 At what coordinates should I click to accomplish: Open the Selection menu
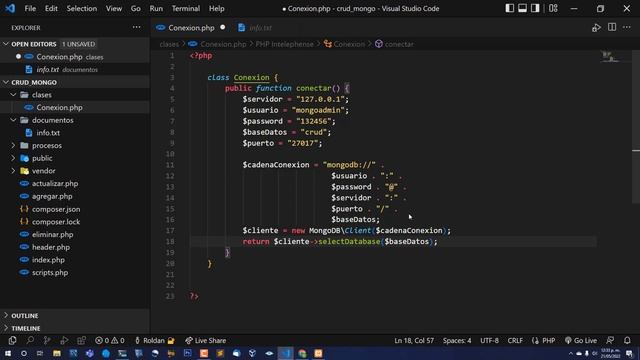(x=82, y=8)
